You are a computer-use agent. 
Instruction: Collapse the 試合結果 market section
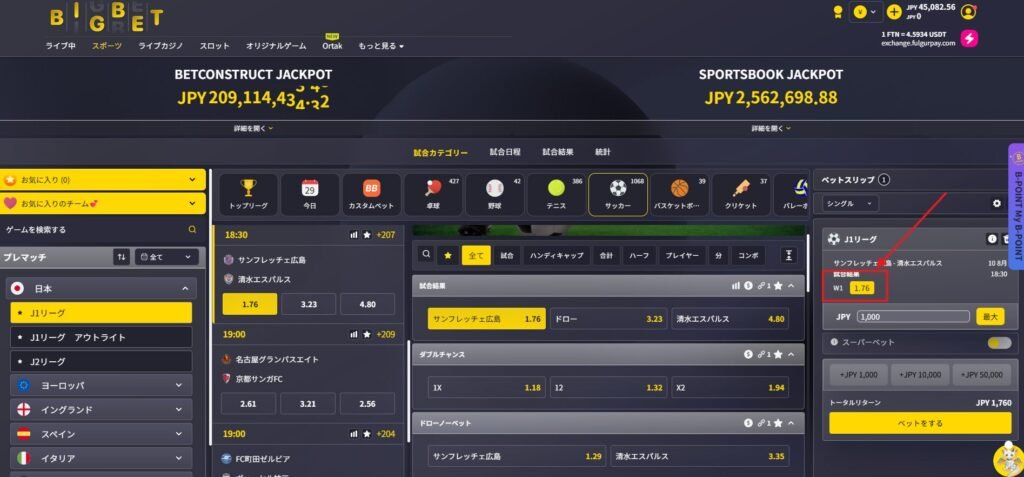[x=791, y=286]
